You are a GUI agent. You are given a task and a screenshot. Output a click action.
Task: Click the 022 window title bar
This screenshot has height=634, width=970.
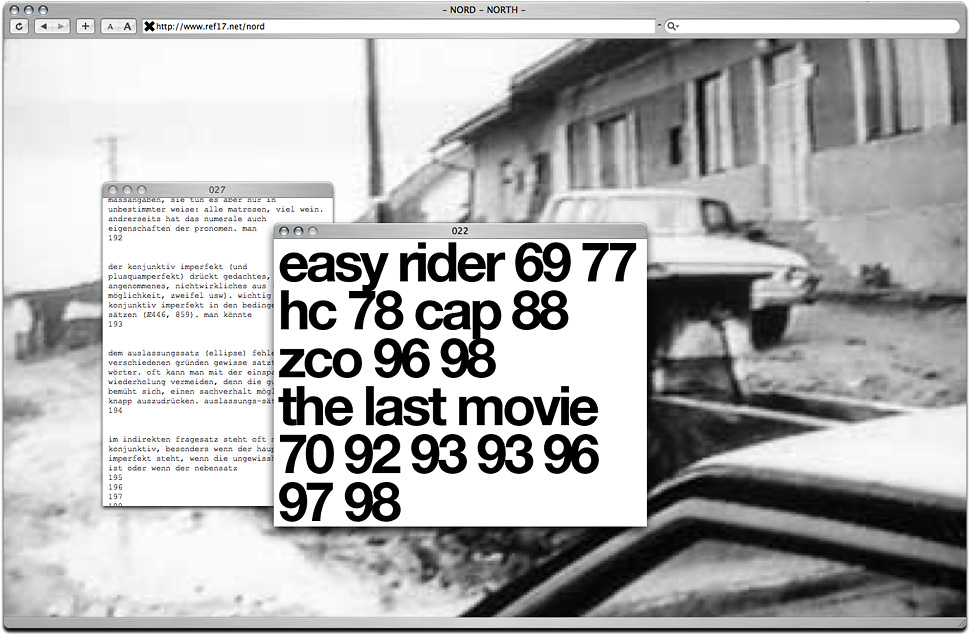tap(460, 231)
